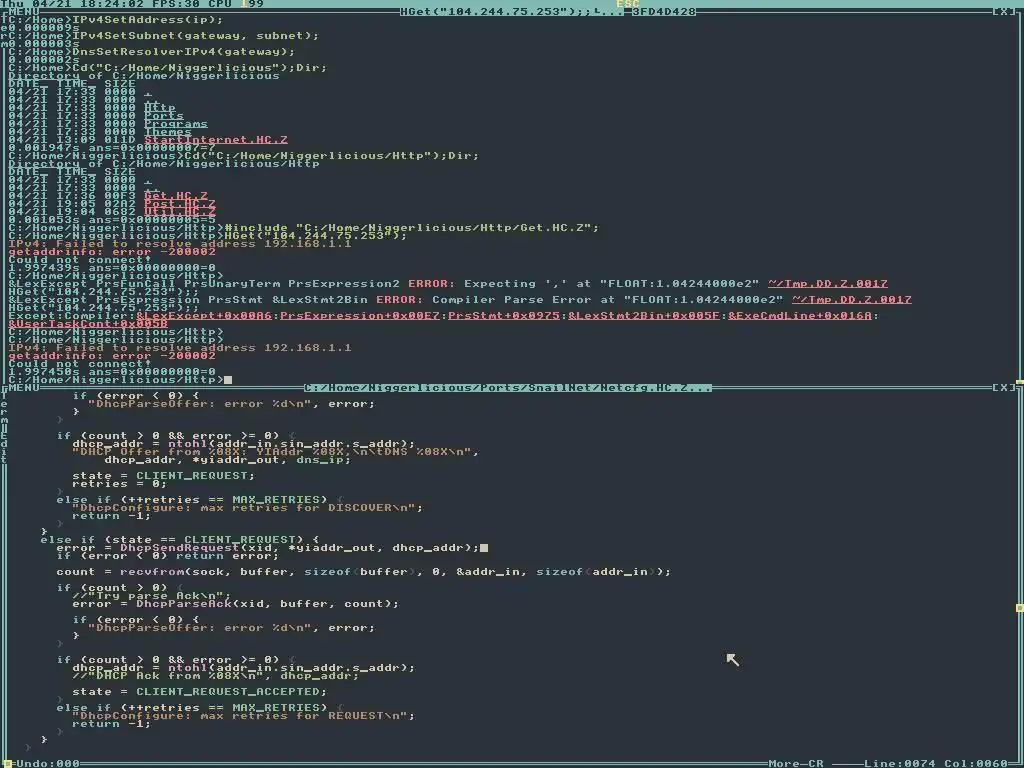1024x768 pixels.
Task: Click the More-CR status entry
Action: click(x=795, y=763)
